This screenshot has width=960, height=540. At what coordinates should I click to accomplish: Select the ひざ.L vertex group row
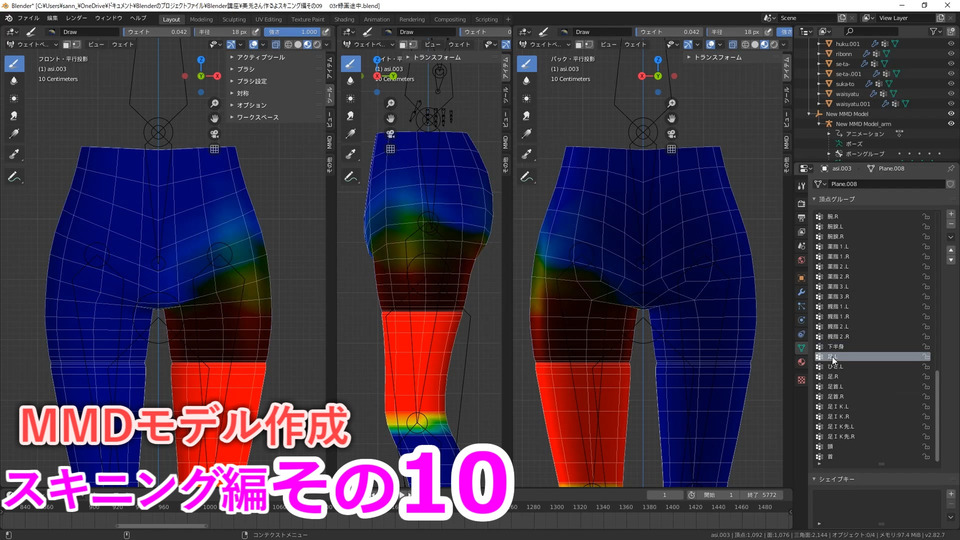pos(874,367)
